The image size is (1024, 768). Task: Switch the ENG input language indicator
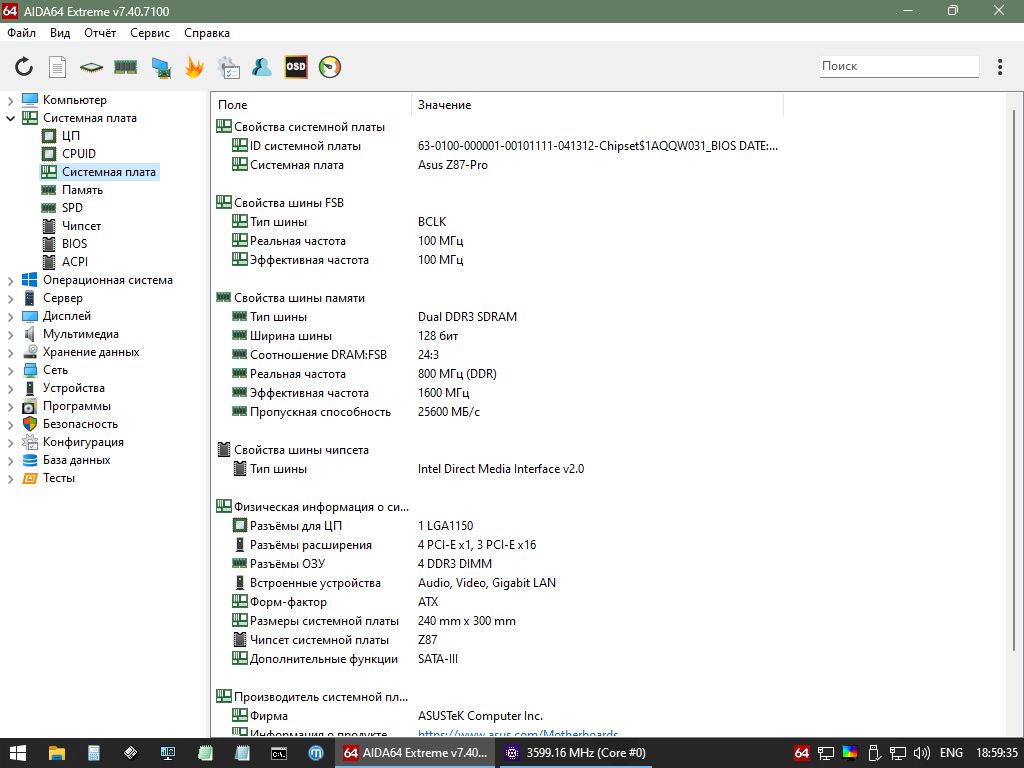(951, 753)
